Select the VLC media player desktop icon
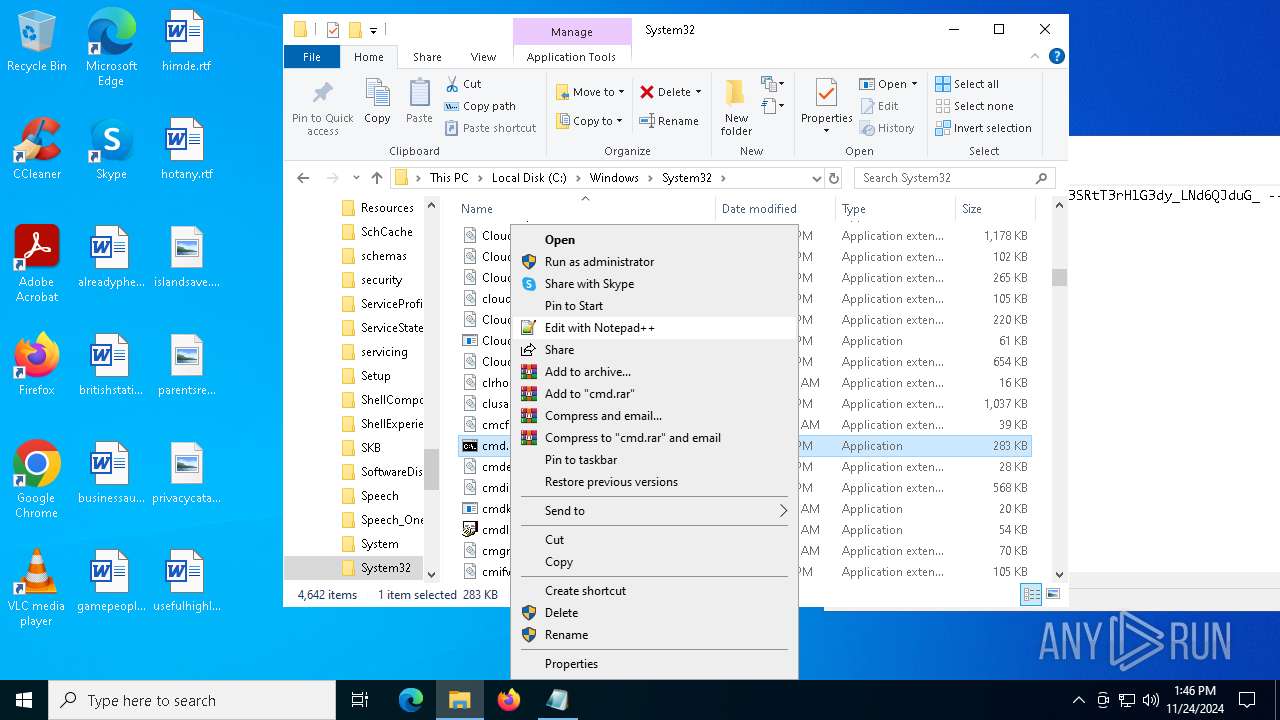 coord(37,588)
